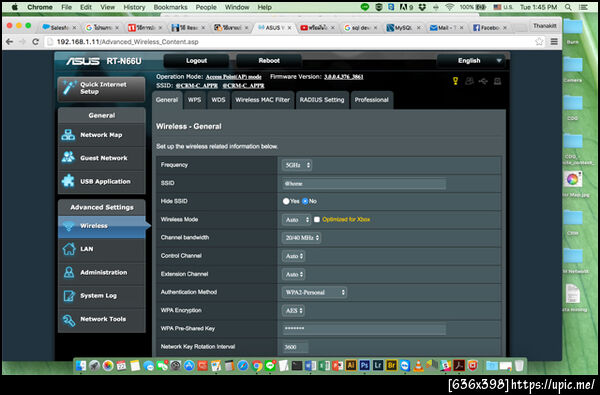
Task: Open Adobe Illustrator from the Dock
Action: (351, 366)
